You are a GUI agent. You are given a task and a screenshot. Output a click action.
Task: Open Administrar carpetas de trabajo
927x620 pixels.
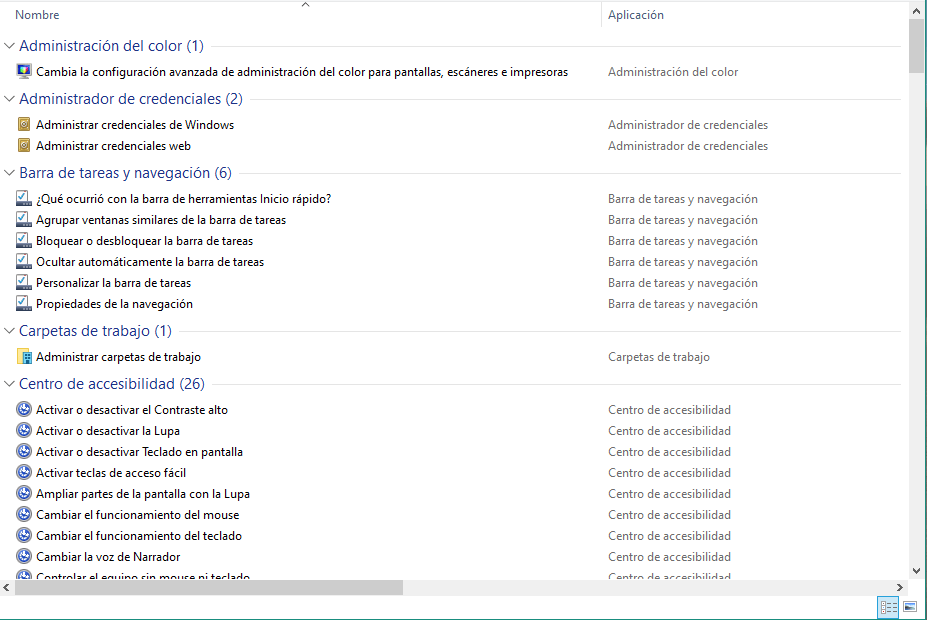[119, 356]
